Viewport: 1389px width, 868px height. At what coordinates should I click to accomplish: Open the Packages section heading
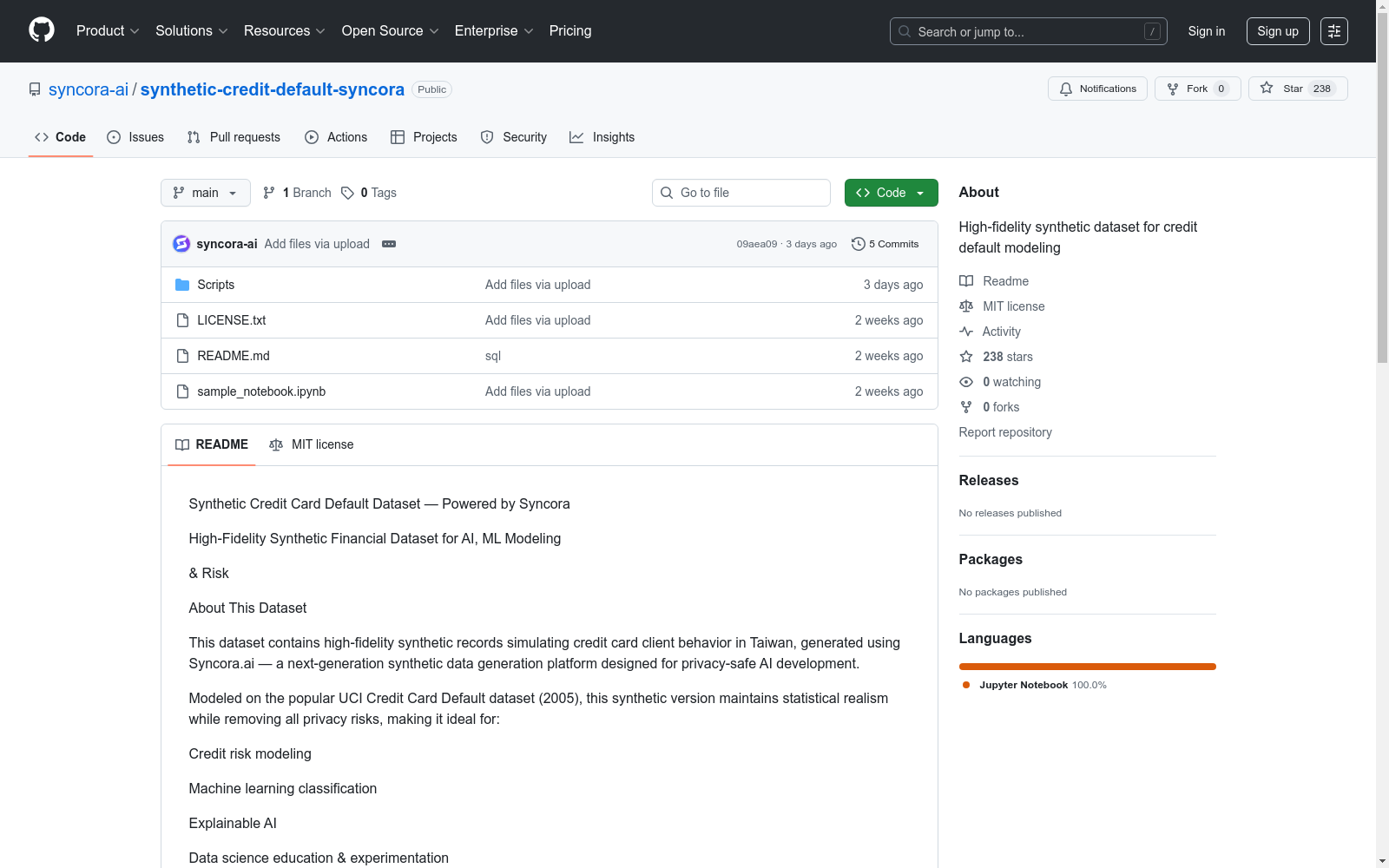point(991,559)
